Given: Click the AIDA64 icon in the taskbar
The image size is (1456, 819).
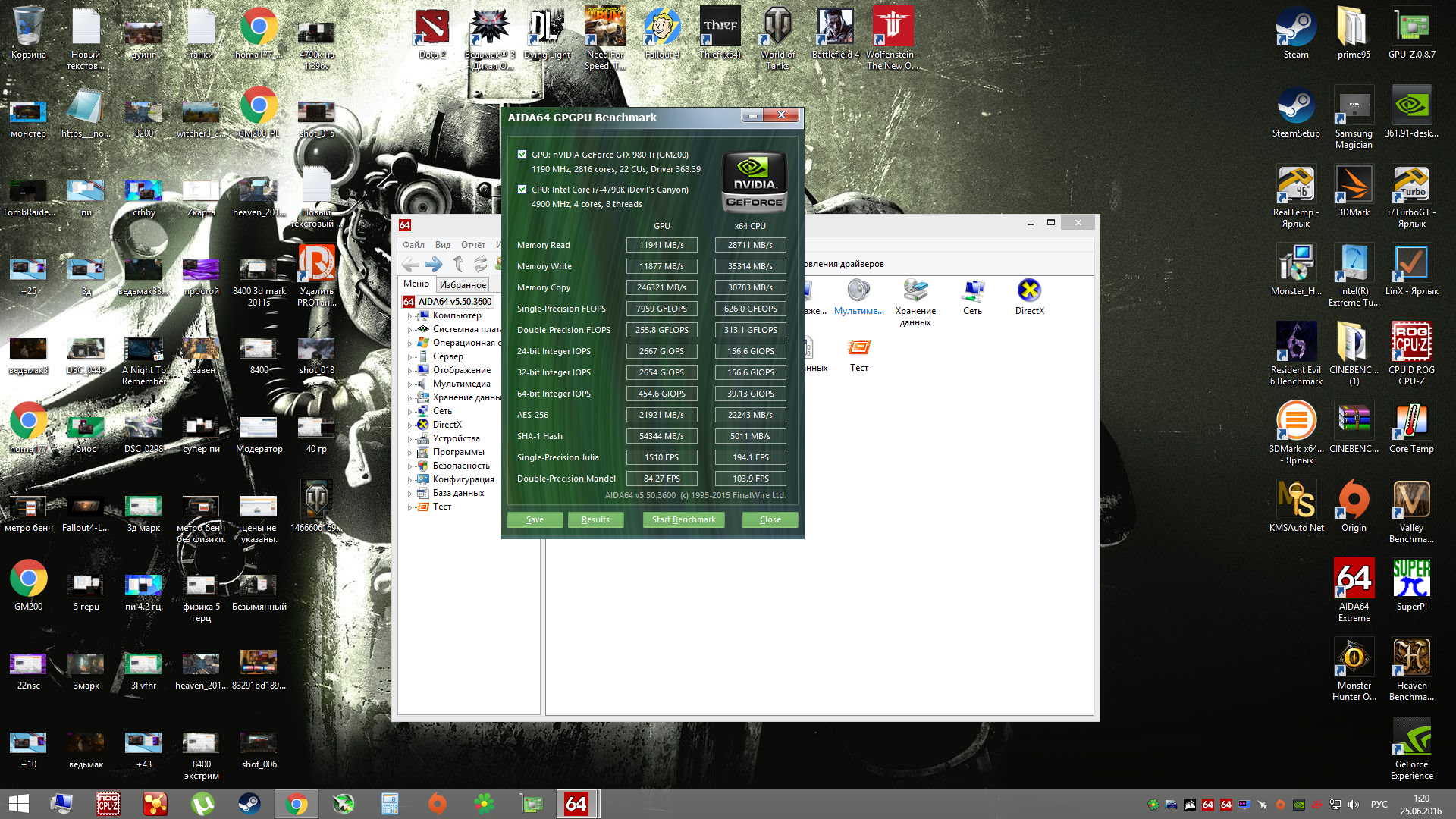Looking at the screenshot, I should tap(576, 804).
